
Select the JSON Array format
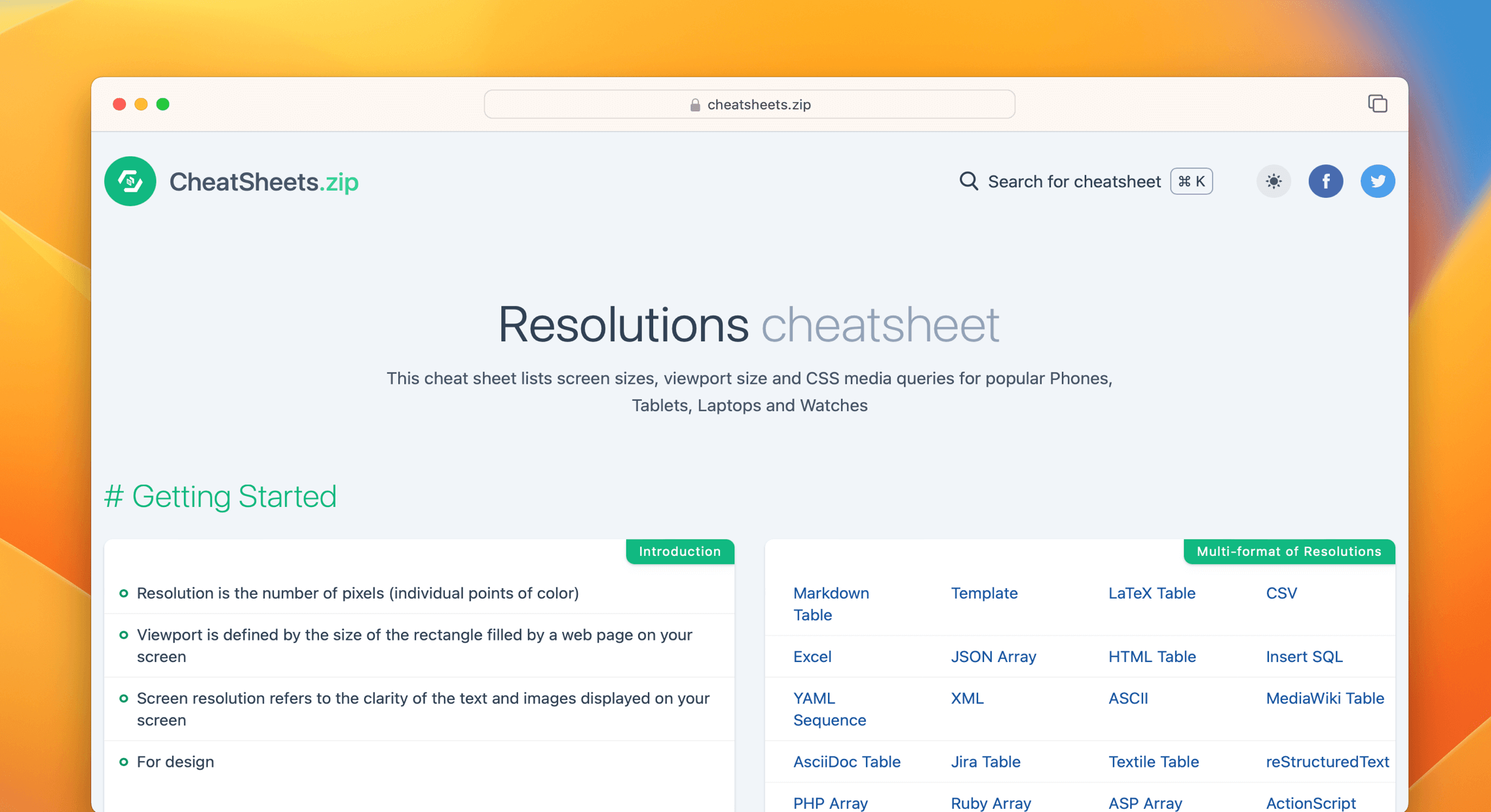(x=993, y=656)
